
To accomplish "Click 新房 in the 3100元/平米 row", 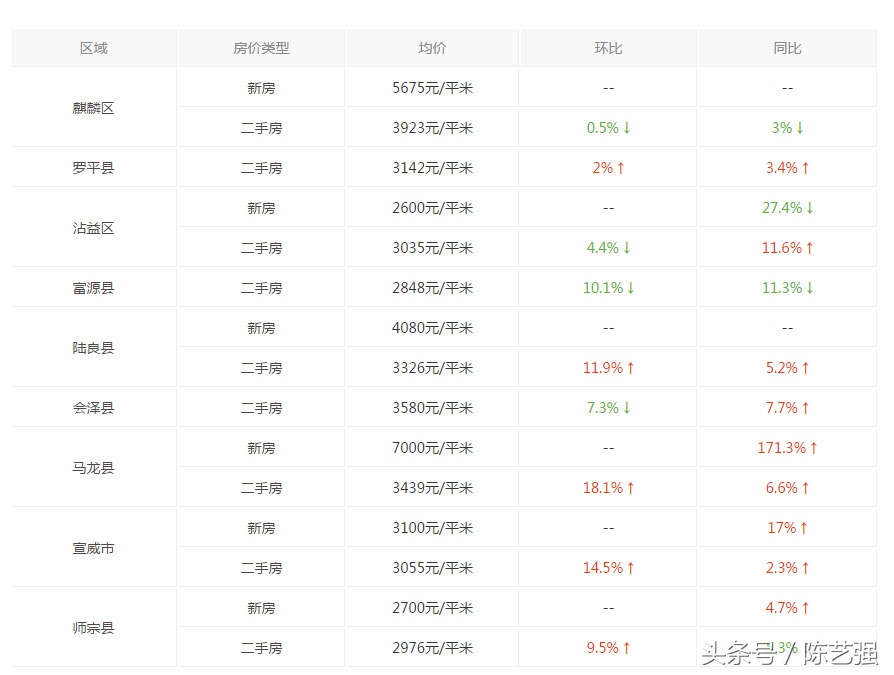I will [x=261, y=528].
